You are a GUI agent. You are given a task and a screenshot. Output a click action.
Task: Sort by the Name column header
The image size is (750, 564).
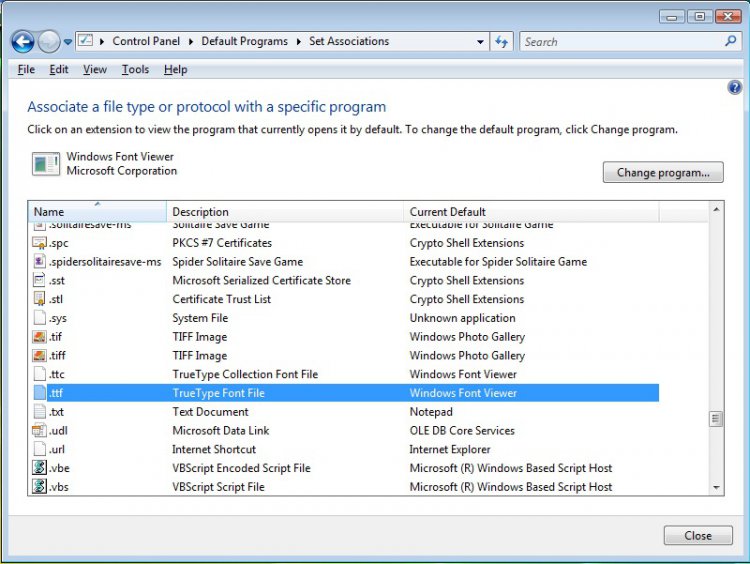click(97, 211)
